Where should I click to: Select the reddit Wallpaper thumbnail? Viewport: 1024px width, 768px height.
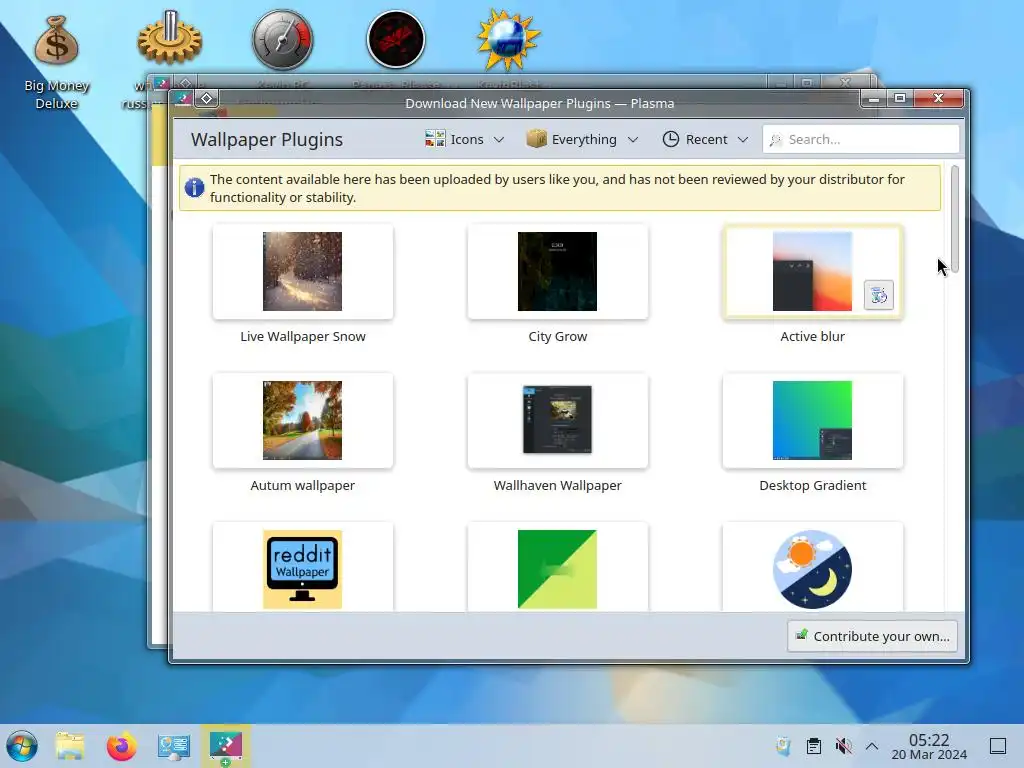pyautogui.click(x=302, y=567)
